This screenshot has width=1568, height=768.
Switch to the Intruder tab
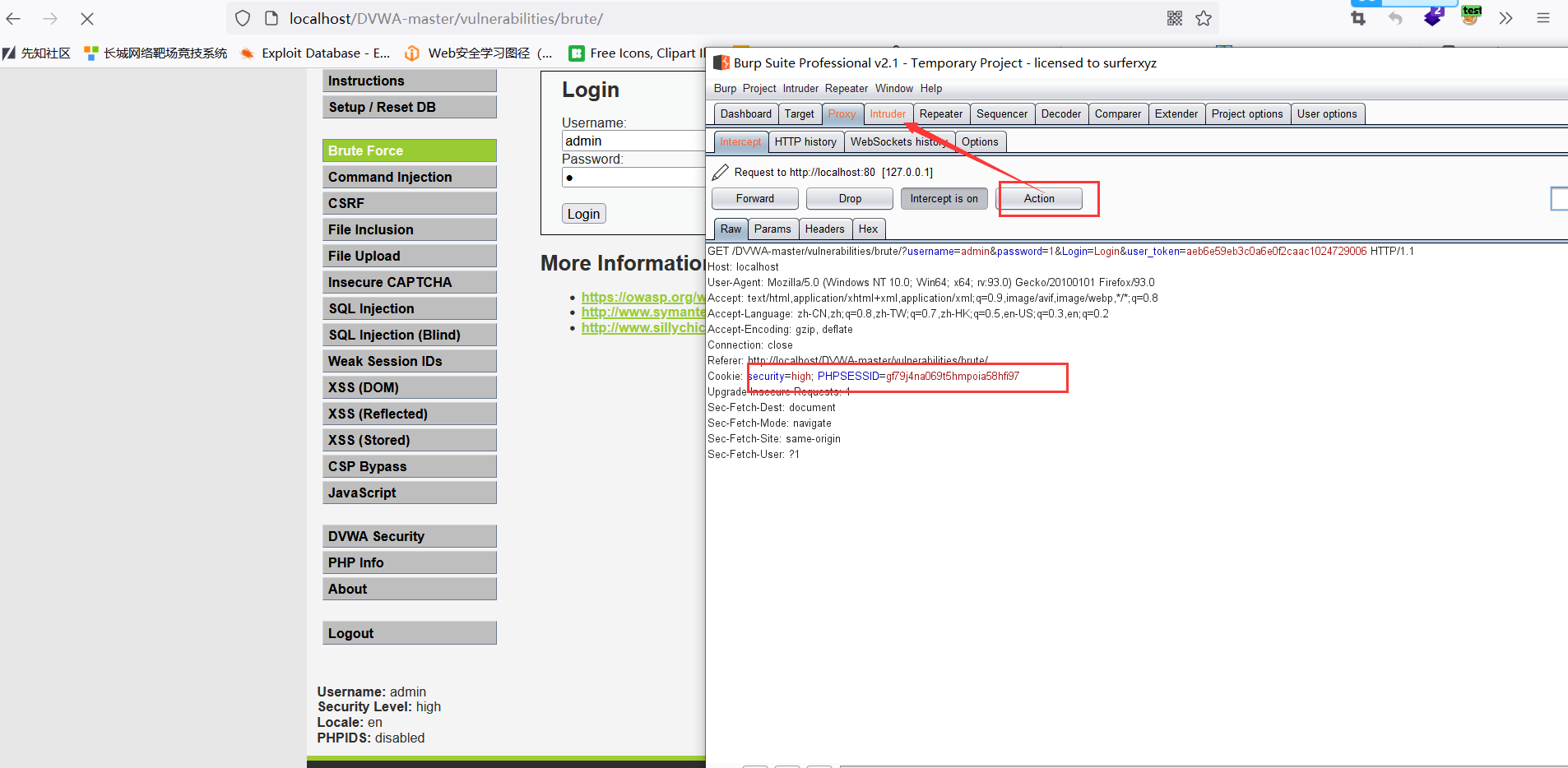(x=888, y=114)
